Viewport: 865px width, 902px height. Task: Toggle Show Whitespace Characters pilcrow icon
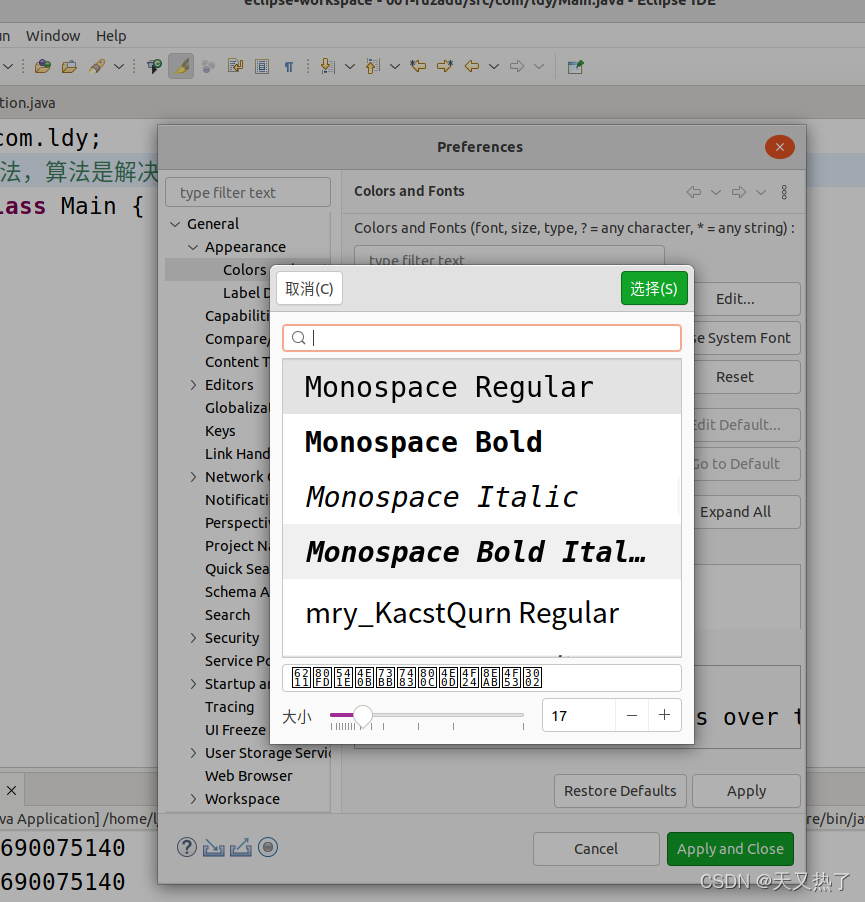click(x=289, y=67)
